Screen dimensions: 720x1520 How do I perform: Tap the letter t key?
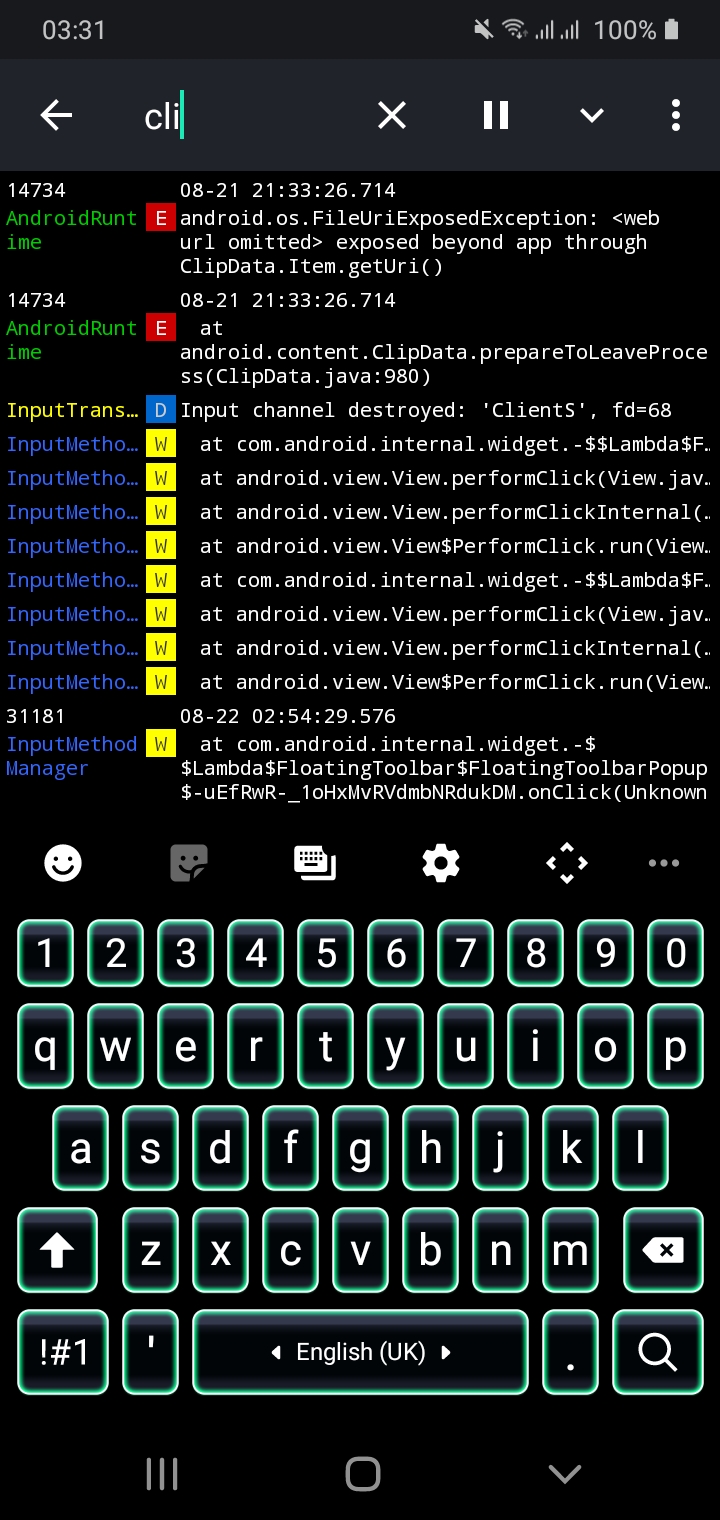click(326, 1046)
